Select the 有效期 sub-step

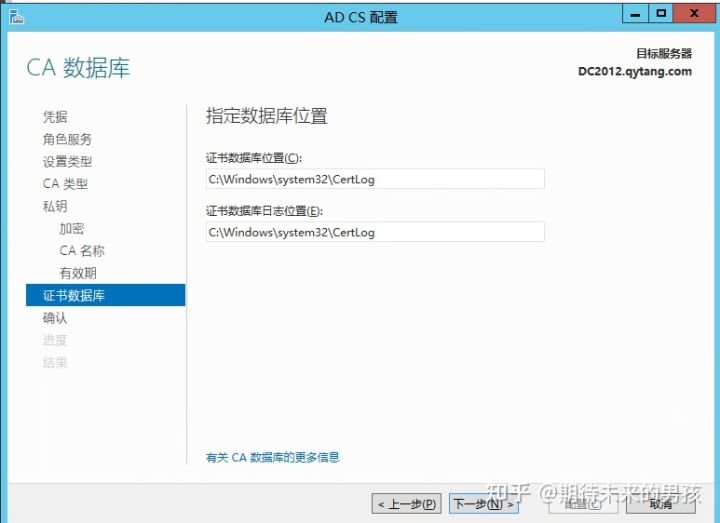[78, 273]
